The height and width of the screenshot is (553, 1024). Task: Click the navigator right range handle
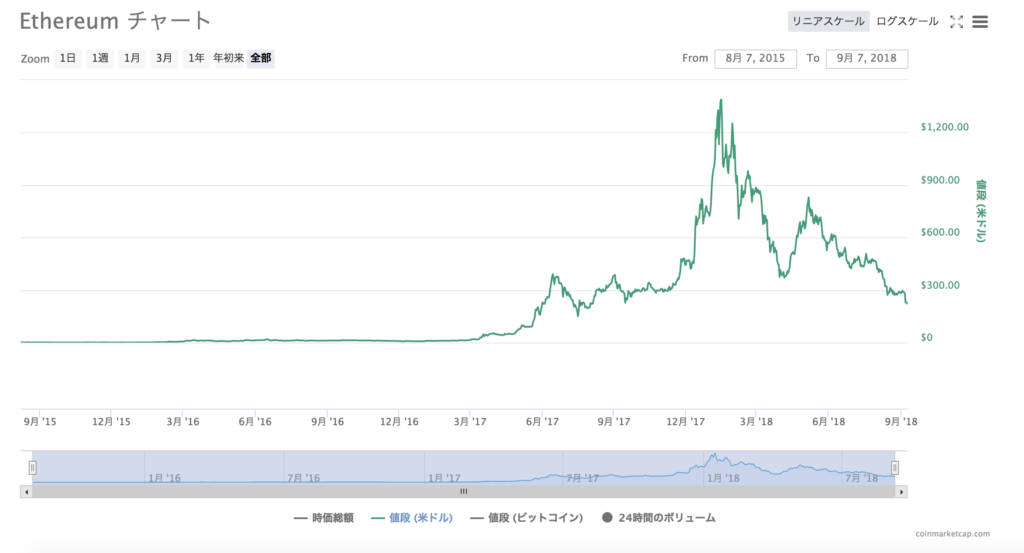point(895,467)
